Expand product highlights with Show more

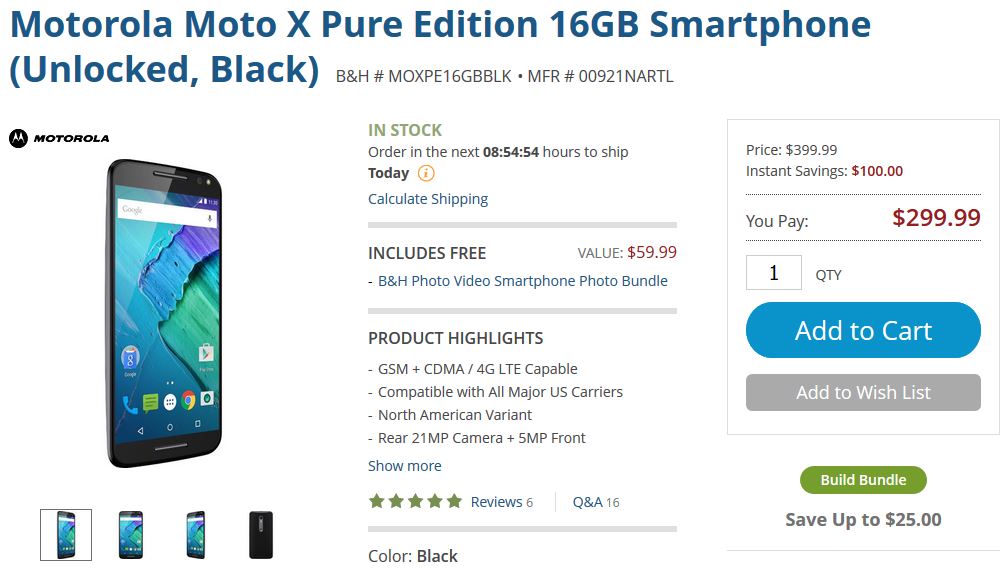coord(404,465)
